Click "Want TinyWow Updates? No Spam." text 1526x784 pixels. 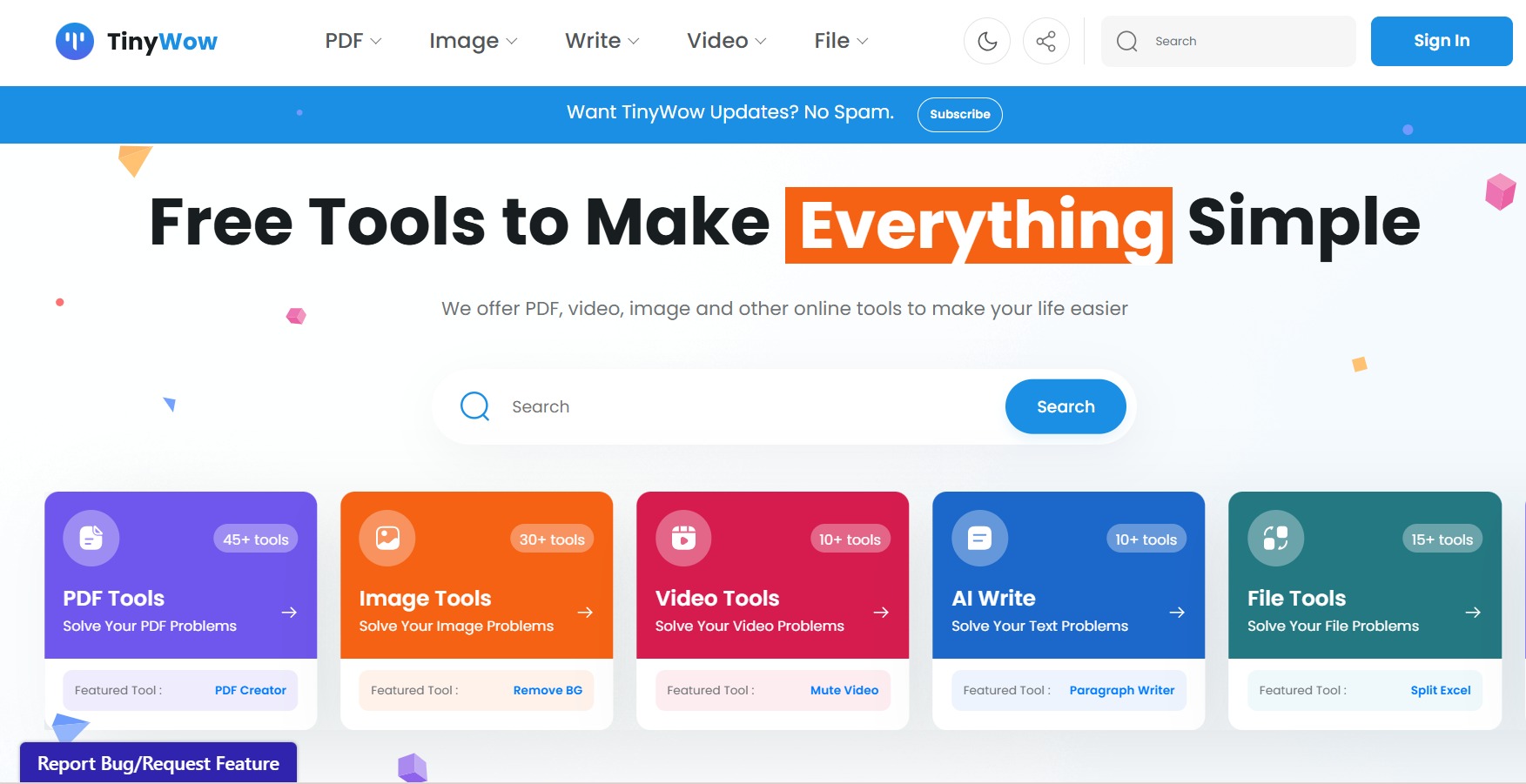(730, 112)
